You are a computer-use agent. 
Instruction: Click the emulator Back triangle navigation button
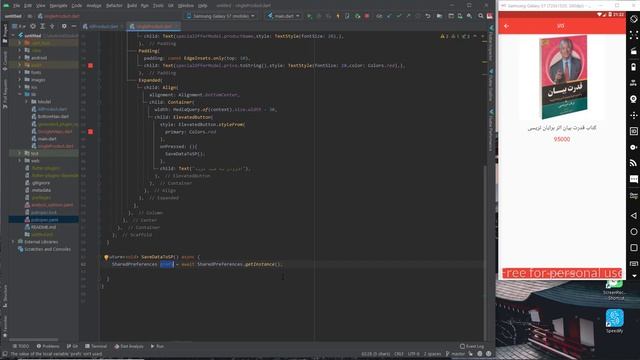coord(633,216)
